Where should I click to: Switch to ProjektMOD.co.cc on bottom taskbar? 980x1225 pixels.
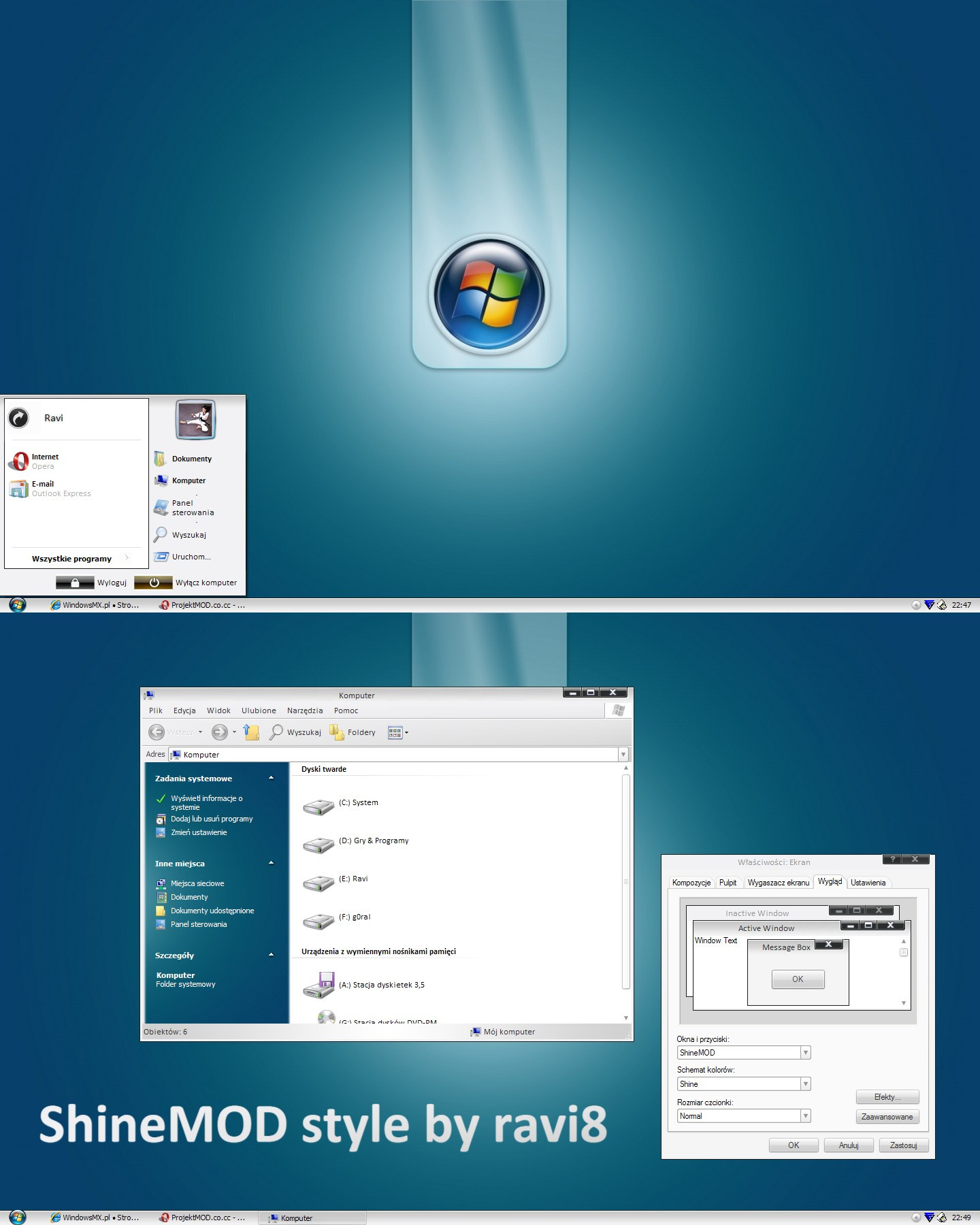(203, 1218)
